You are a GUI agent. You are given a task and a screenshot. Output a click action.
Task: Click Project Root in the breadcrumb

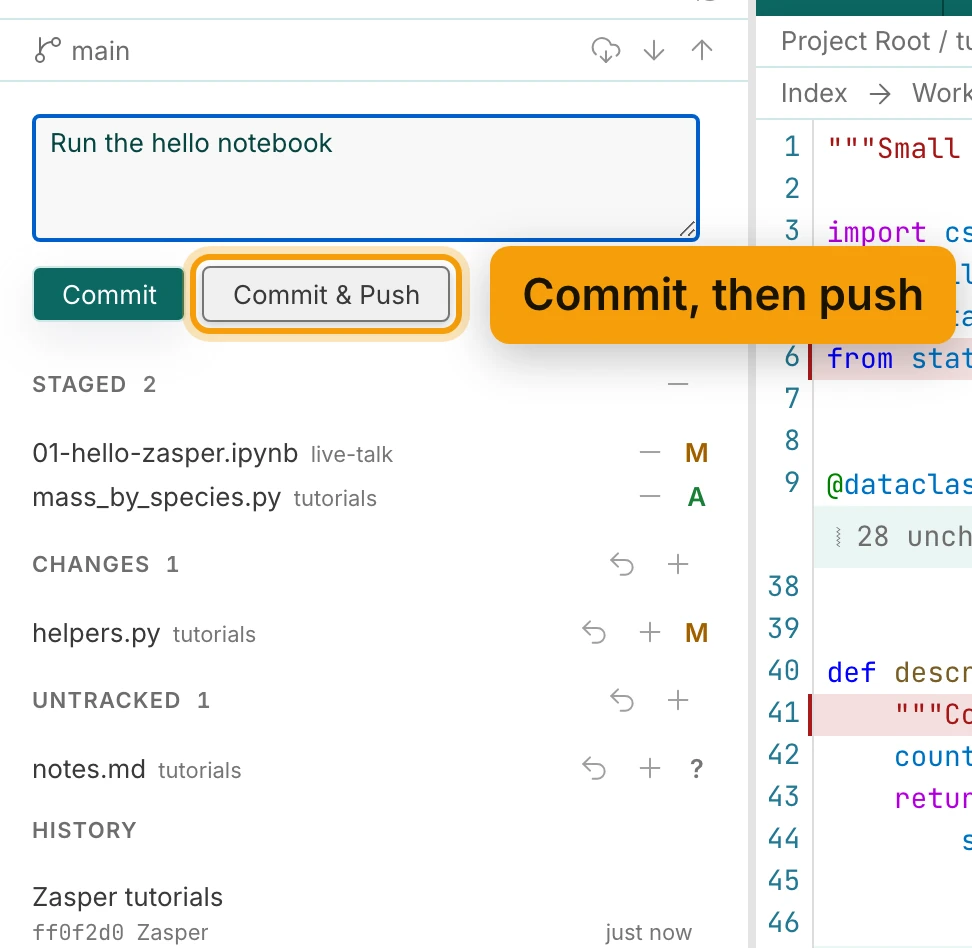click(x=855, y=42)
